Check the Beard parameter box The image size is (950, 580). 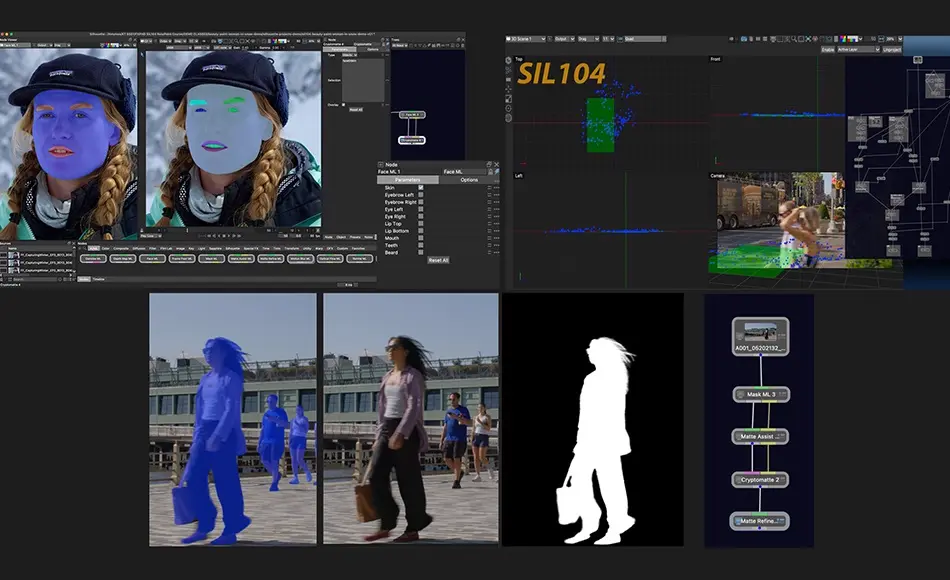pos(420,252)
